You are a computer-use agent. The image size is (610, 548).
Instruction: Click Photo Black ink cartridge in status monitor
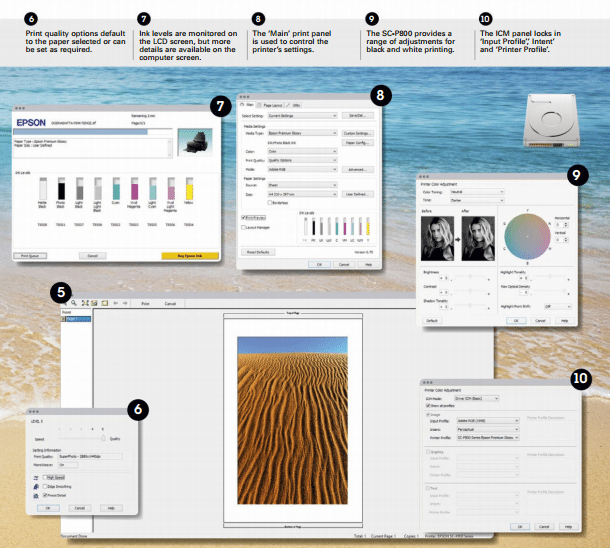pyautogui.click(x=61, y=189)
